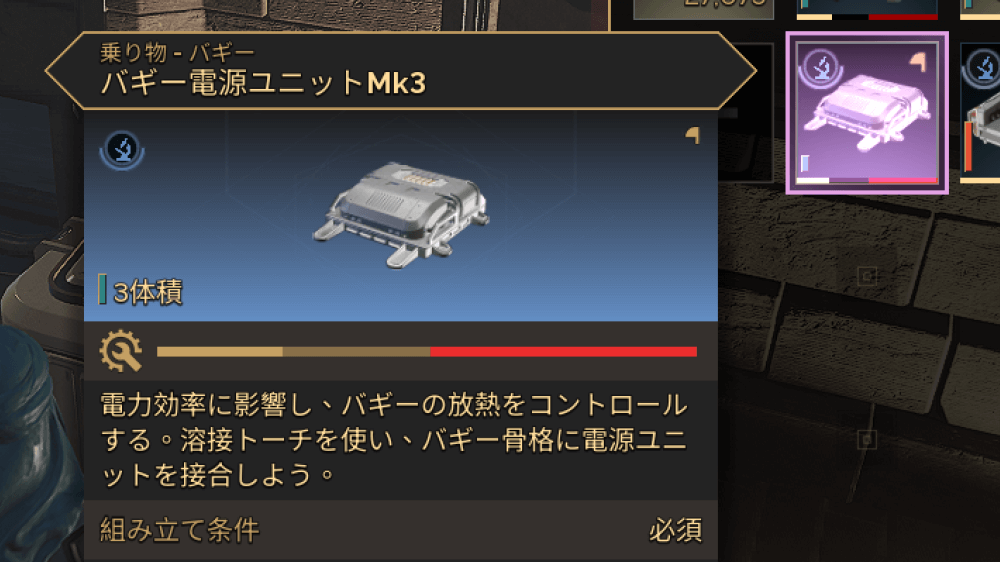Click the durability bar under purple inventory slot
Screen dimensions: 1000x562
(x=867, y=181)
